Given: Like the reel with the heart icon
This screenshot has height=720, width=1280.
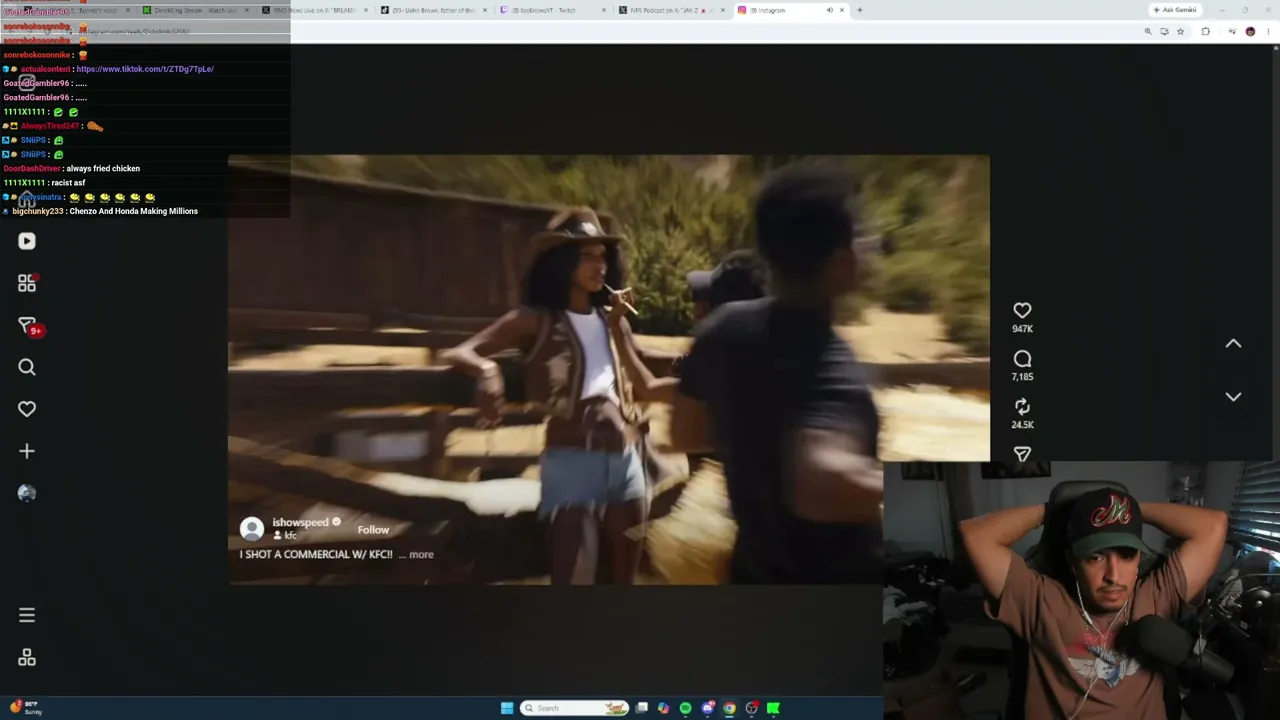Looking at the screenshot, I should (1022, 311).
